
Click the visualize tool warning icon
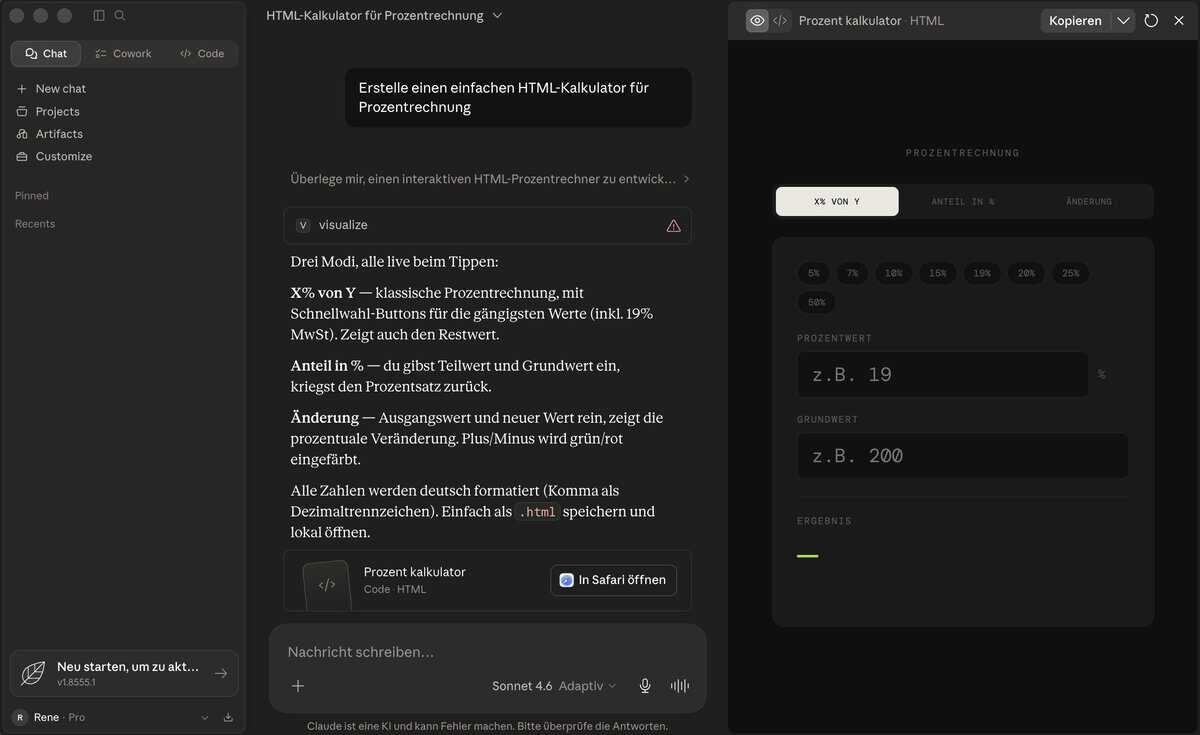coord(673,226)
